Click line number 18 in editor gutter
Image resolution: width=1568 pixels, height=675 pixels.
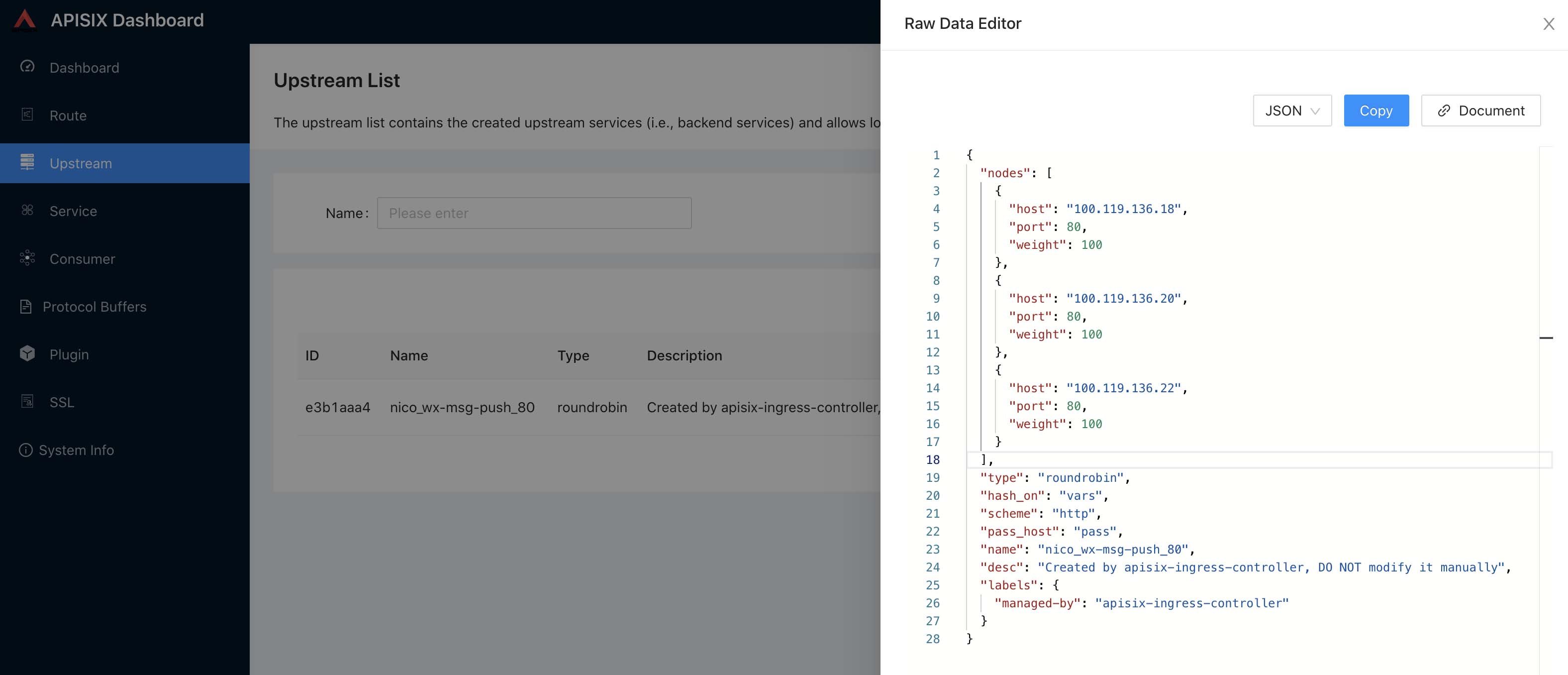[x=933, y=460]
